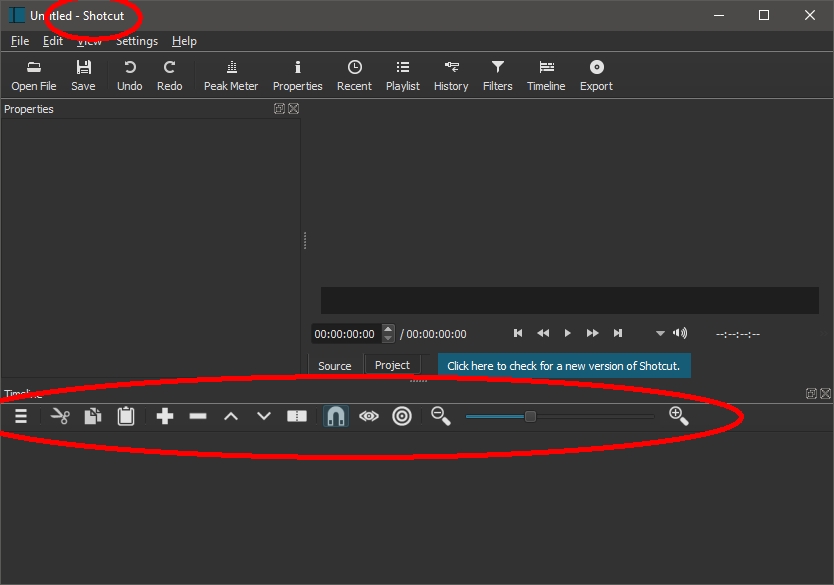Close the Timeline panel
Image resolution: width=834 pixels, height=585 pixels.
point(825,394)
